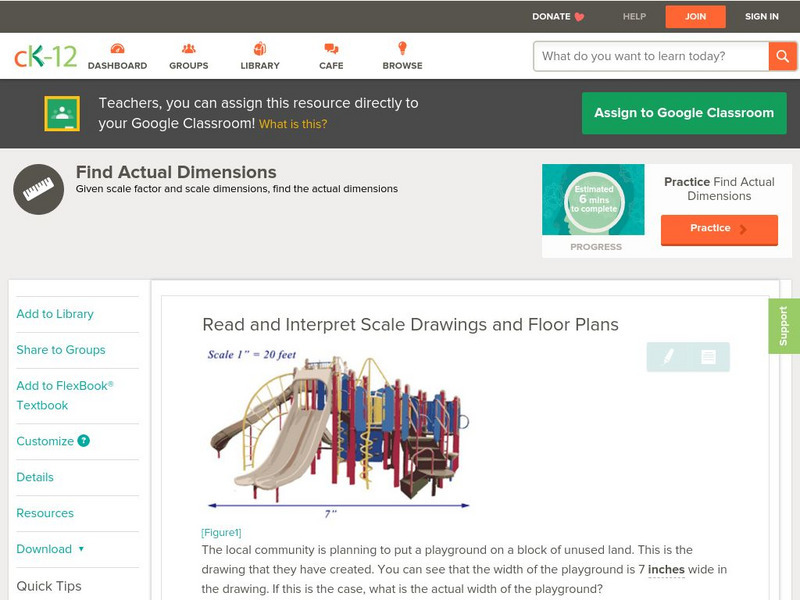Click the orange Practice button
The height and width of the screenshot is (600, 800).
[719, 229]
